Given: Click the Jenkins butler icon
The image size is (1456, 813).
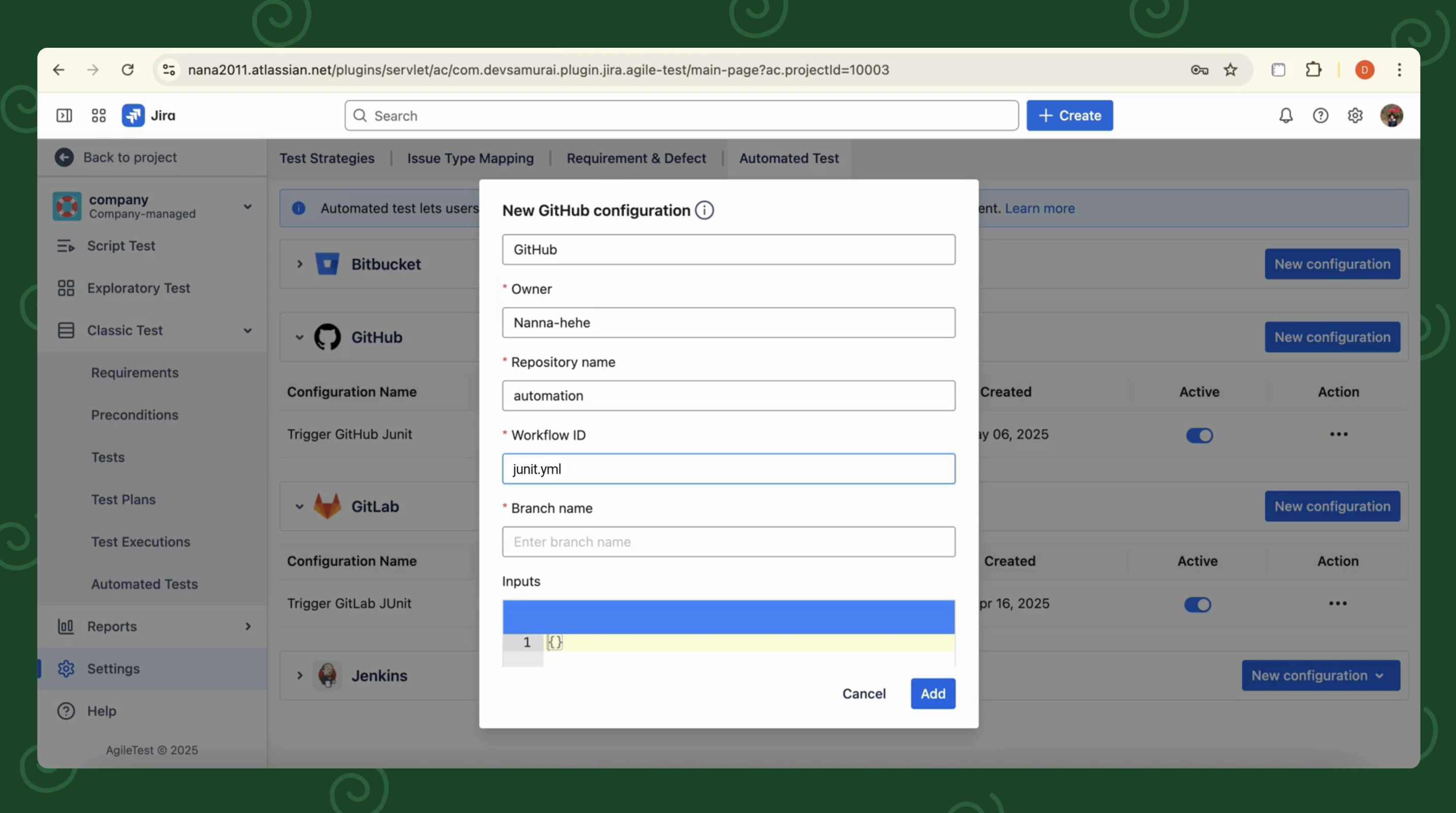Looking at the screenshot, I should point(328,675).
